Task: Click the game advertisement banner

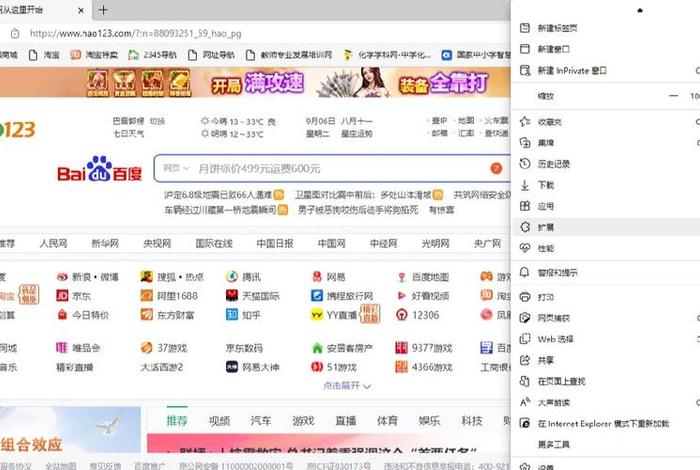Action: [255, 83]
